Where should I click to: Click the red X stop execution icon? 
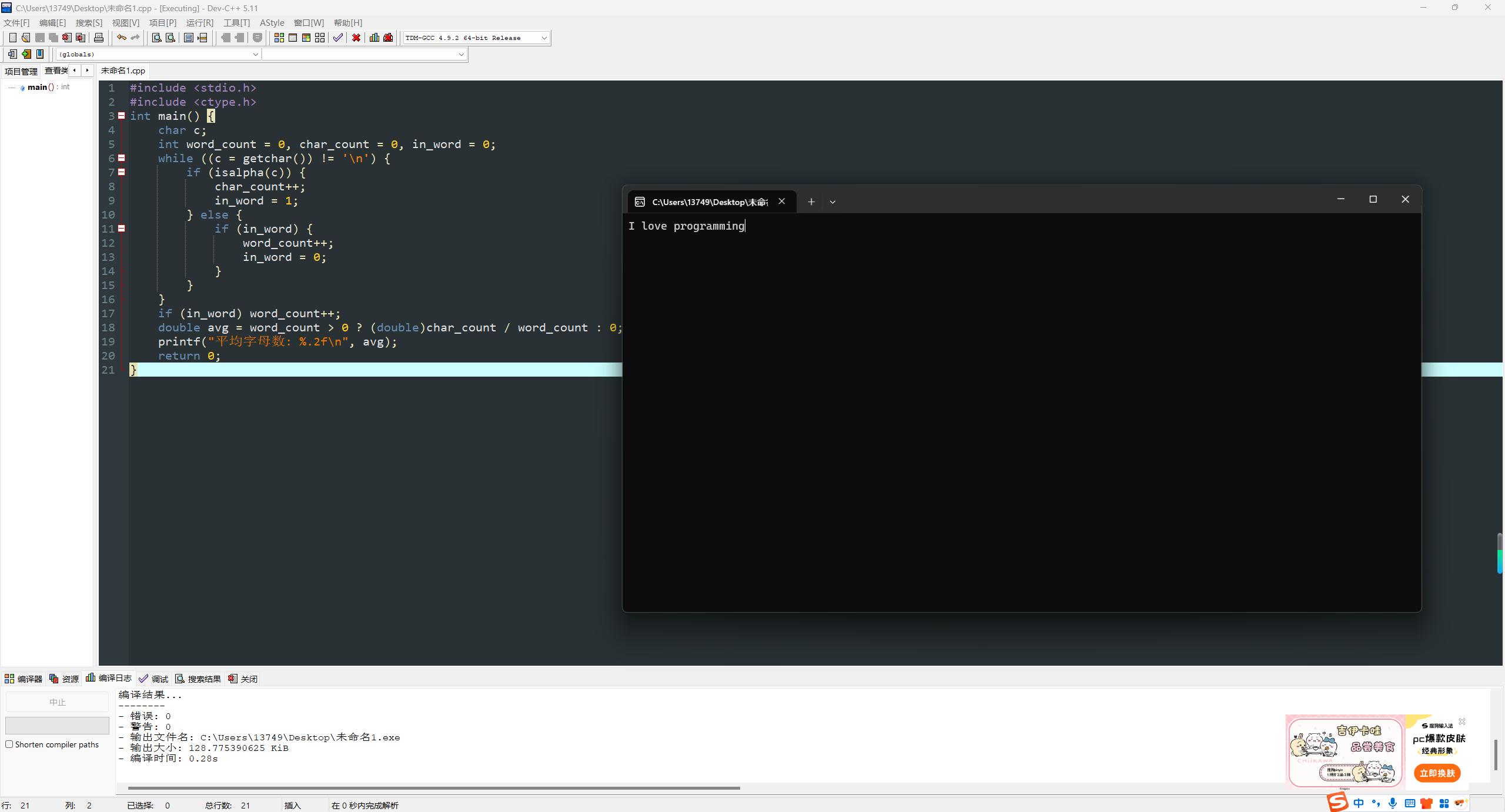(356, 38)
